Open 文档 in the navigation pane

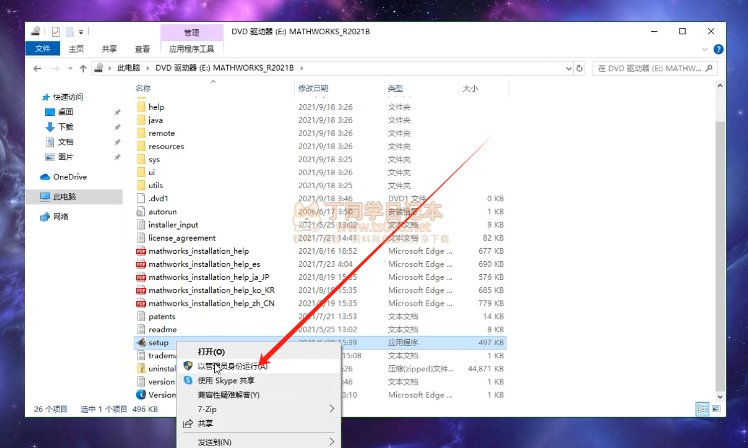coord(66,142)
